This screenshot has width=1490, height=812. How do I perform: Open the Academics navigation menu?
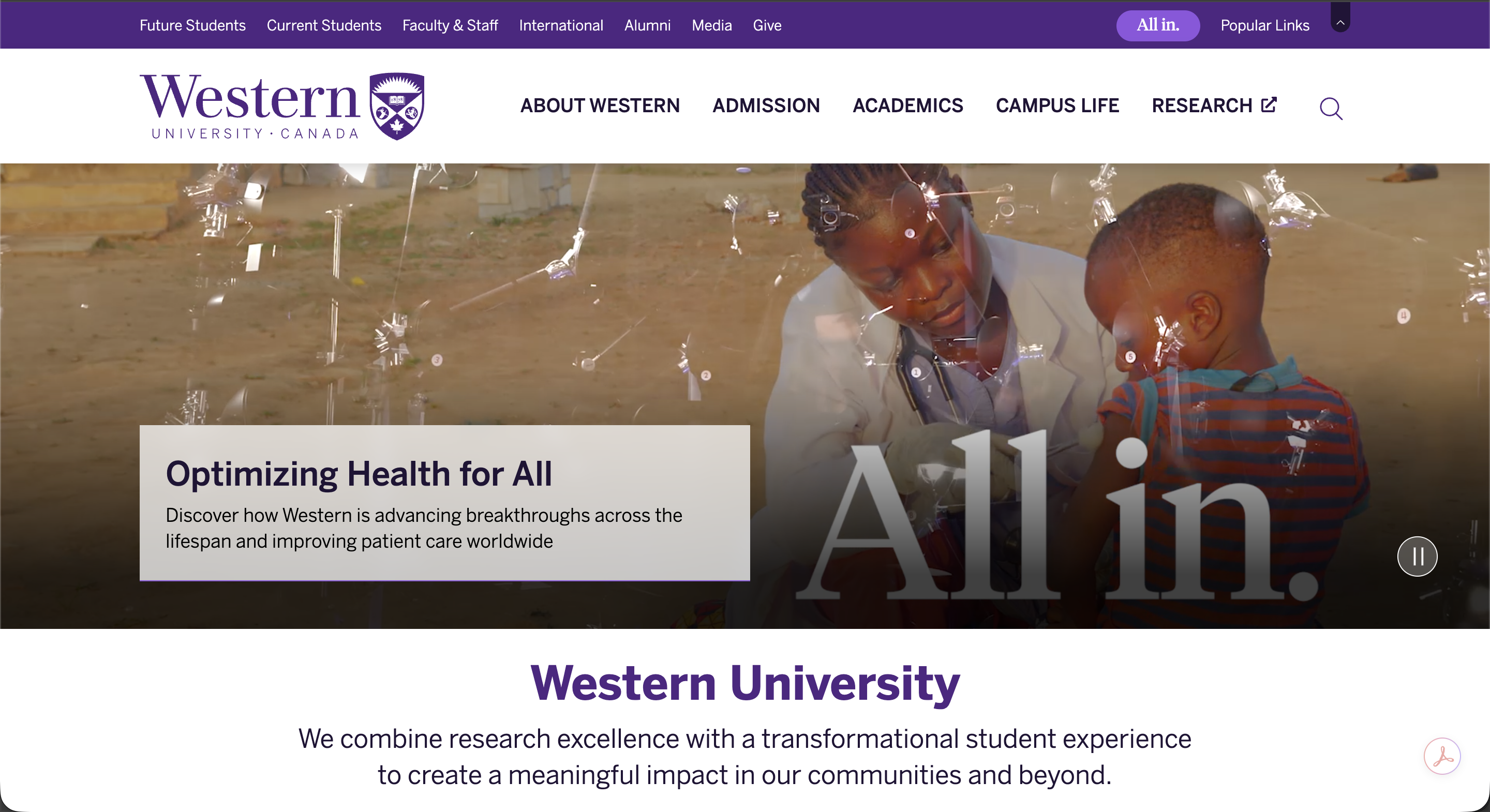click(x=907, y=106)
